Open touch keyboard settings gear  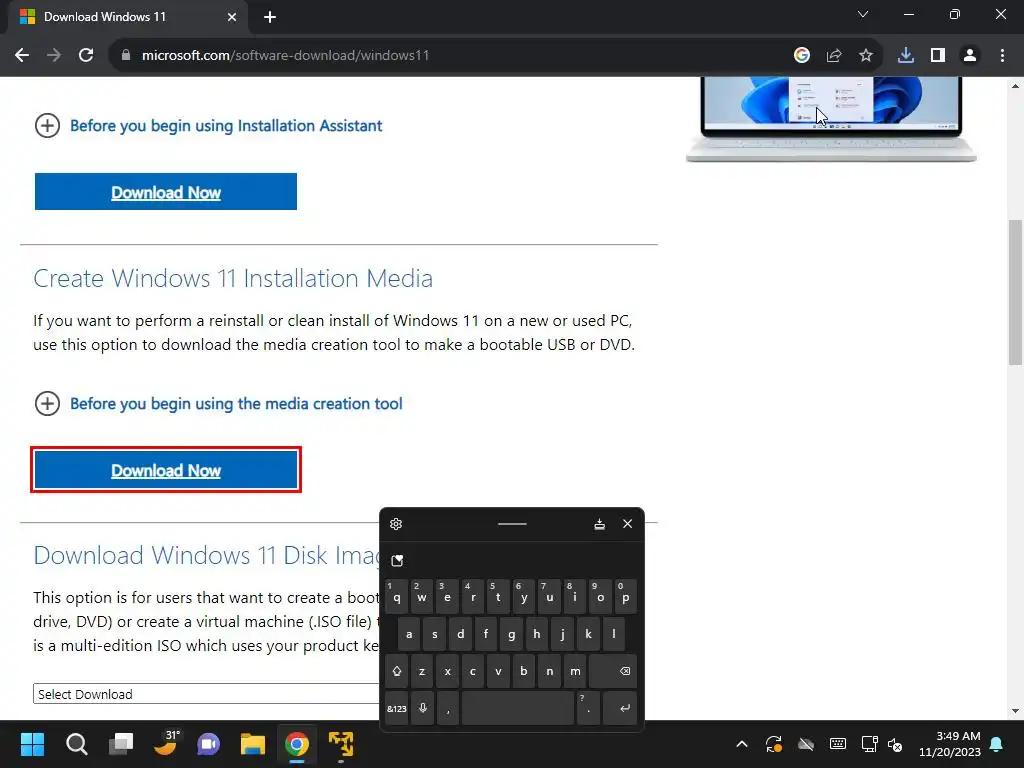[x=396, y=524]
